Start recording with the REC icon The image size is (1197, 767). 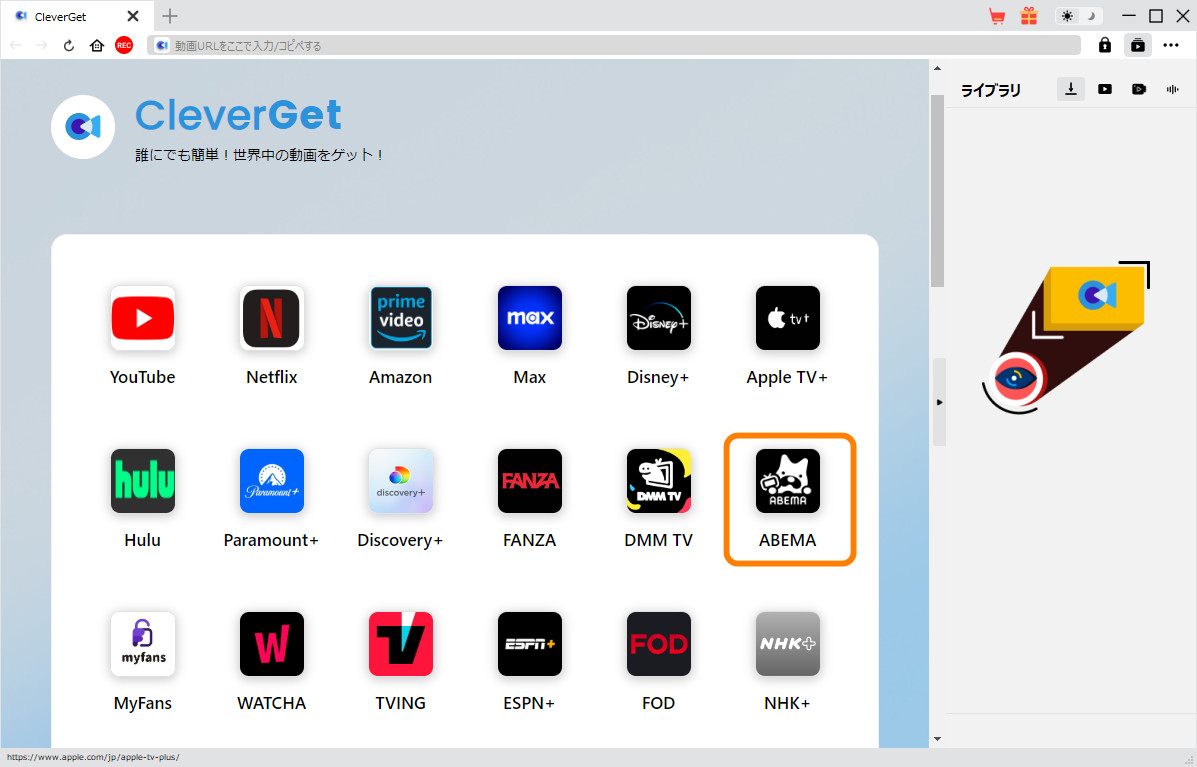[x=123, y=45]
